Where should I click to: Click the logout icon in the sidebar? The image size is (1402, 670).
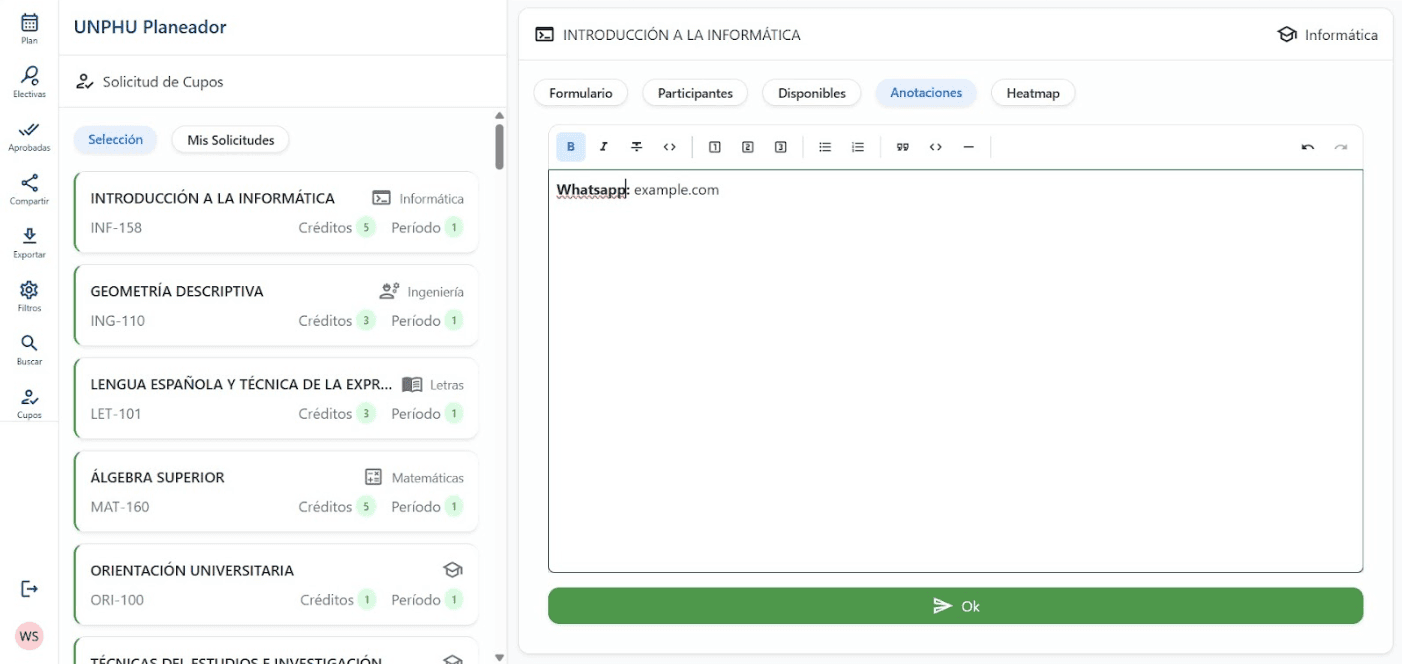pos(29,589)
